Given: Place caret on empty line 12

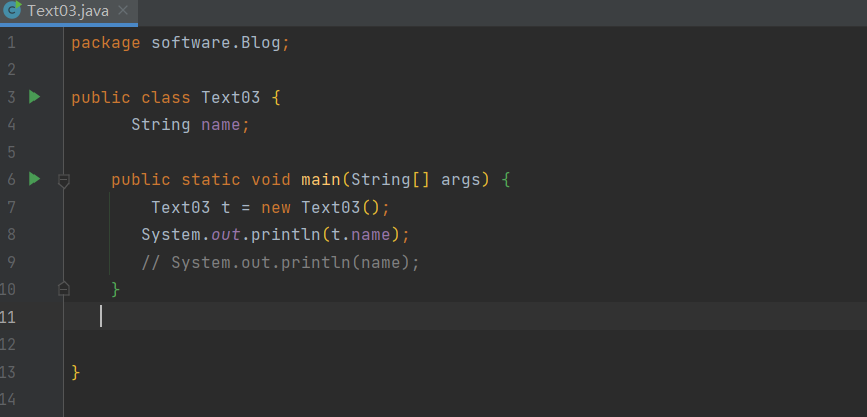Looking at the screenshot, I should [x=464, y=344].
